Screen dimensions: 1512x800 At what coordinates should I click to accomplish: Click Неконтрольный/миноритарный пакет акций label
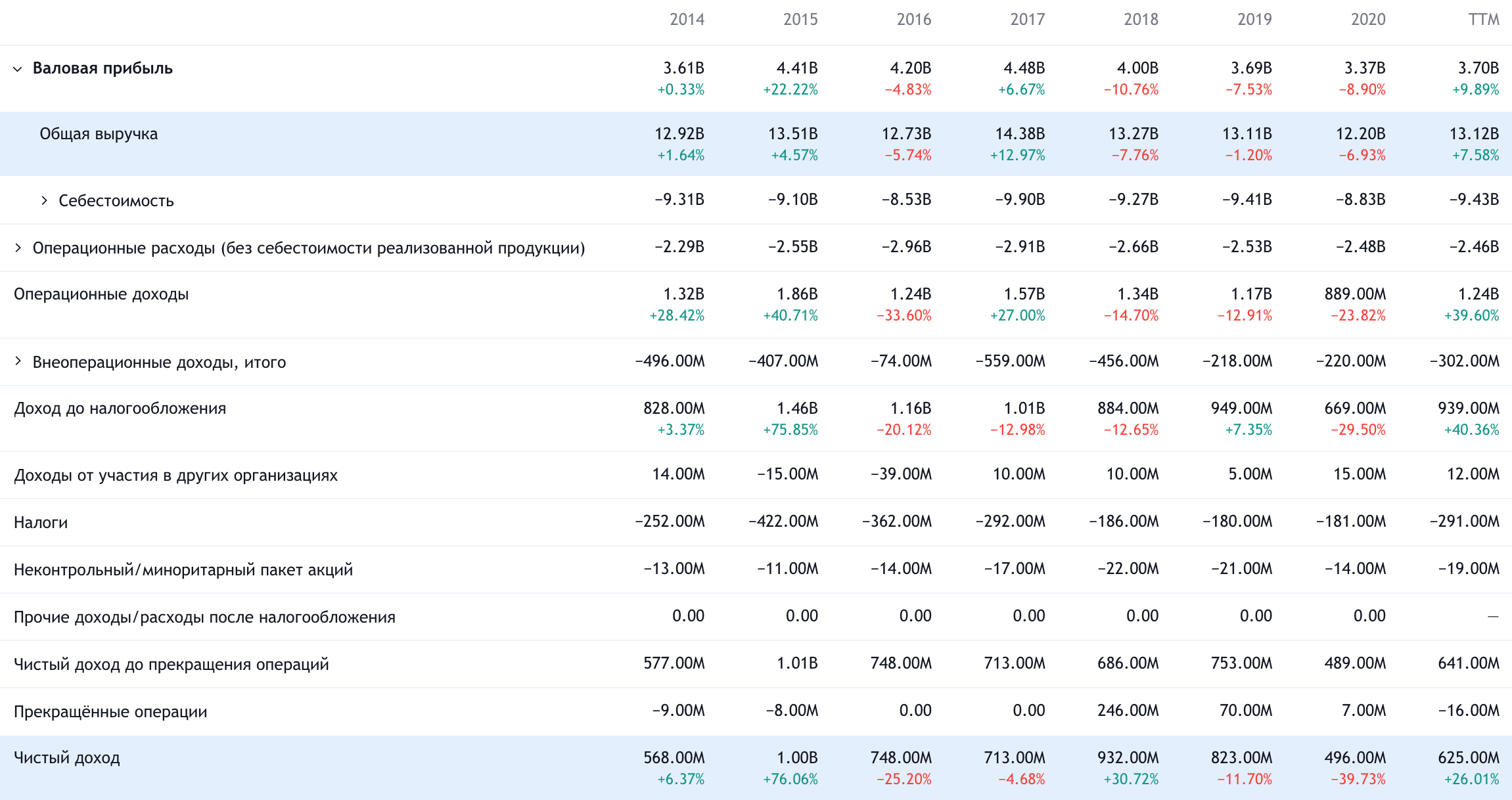coord(183,570)
